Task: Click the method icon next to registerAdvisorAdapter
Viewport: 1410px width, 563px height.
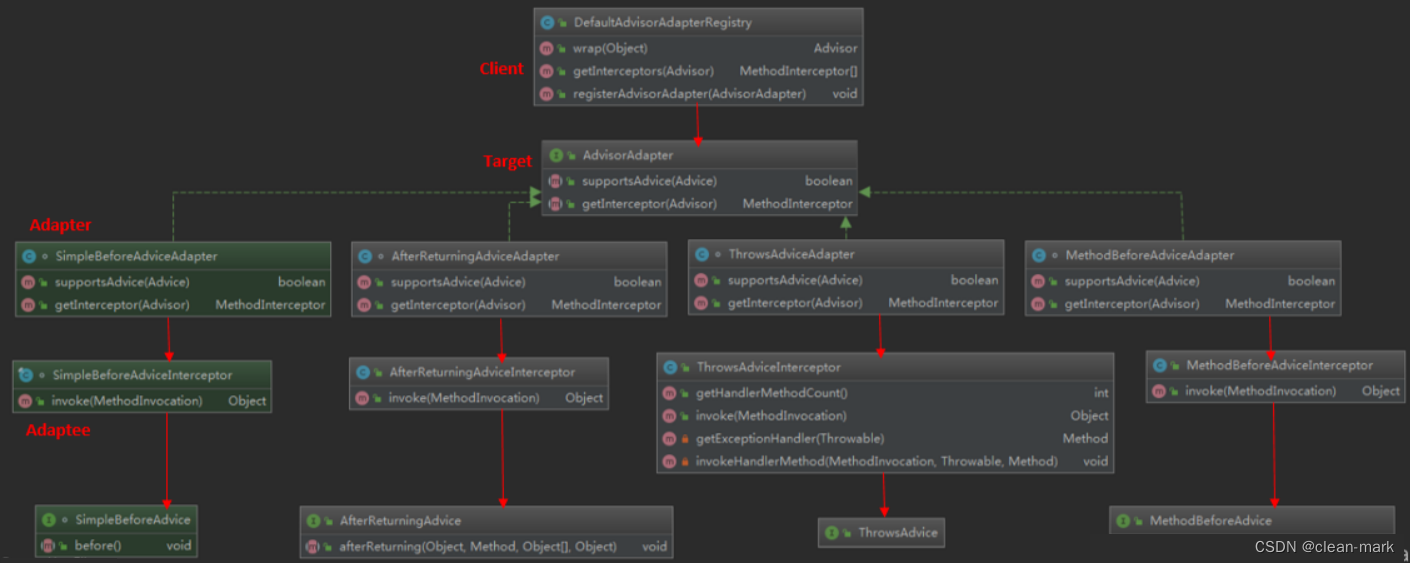Action: [x=546, y=94]
